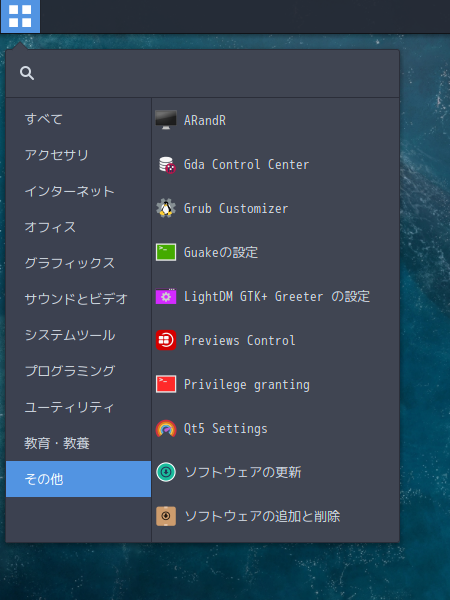Screen dimensions: 450x600
Task: Click the red Privilege granting terminal icon
Action: [166, 384]
